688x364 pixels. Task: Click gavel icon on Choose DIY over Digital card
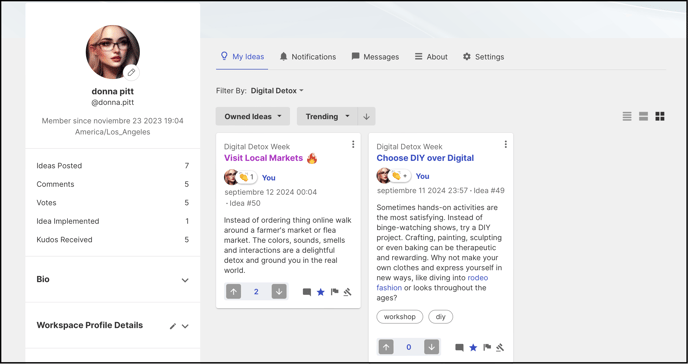click(500, 347)
